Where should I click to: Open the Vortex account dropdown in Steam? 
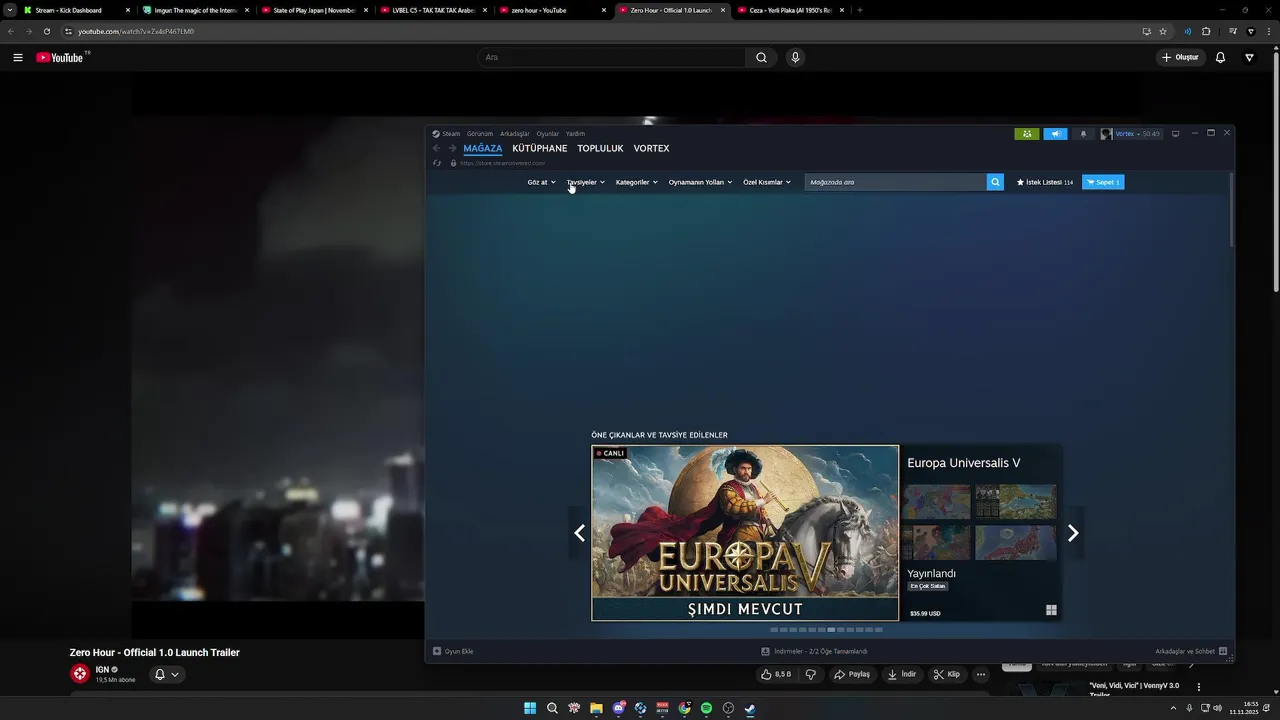(1130, 134)
